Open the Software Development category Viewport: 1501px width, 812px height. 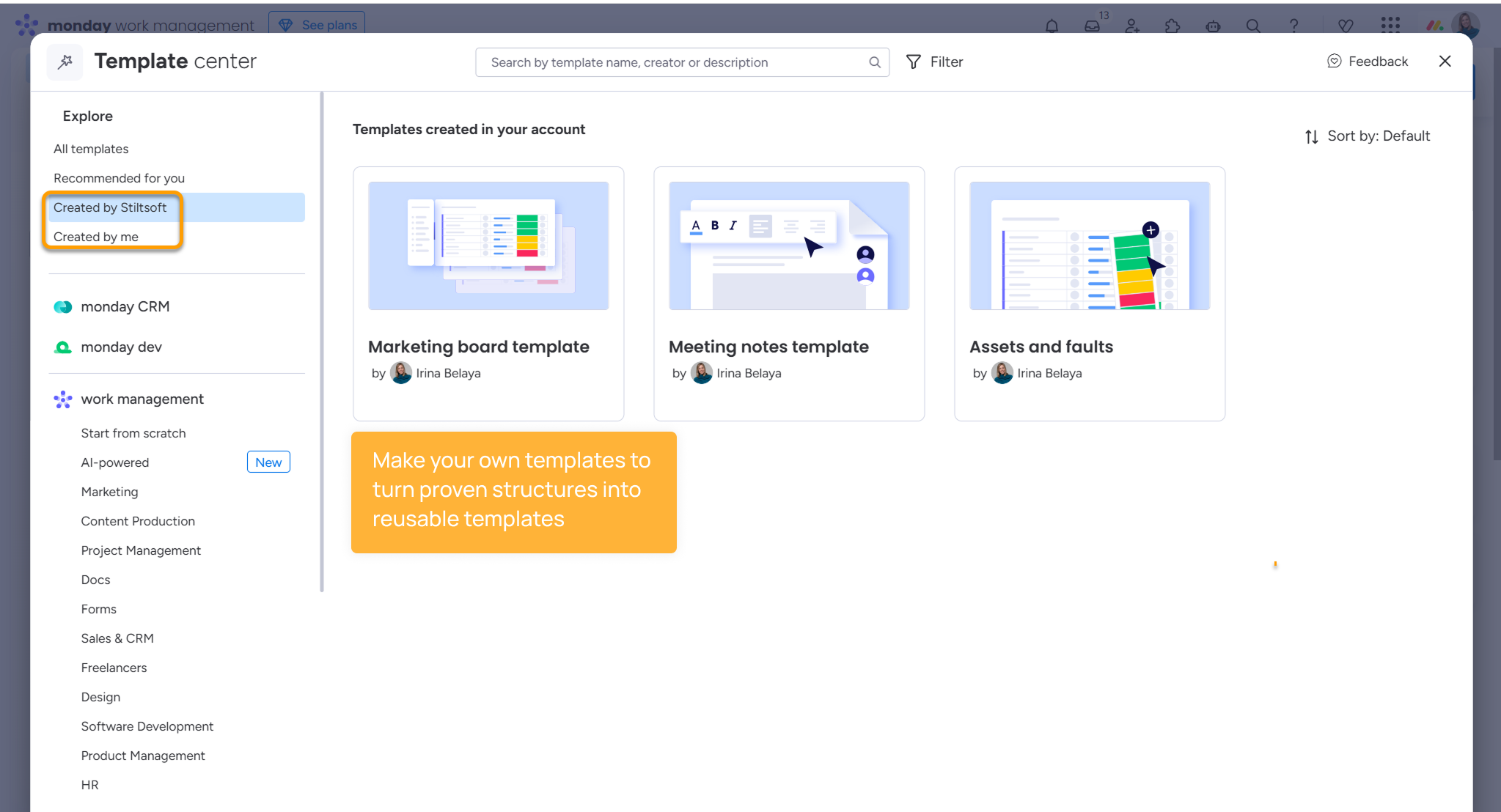click(147, 726)
